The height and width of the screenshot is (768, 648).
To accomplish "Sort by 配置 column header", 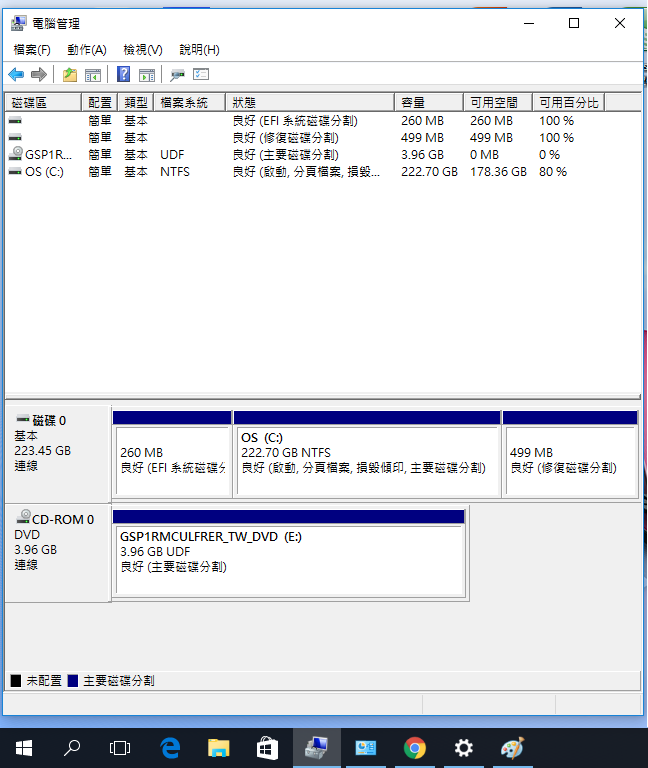I will coord(100,102).
